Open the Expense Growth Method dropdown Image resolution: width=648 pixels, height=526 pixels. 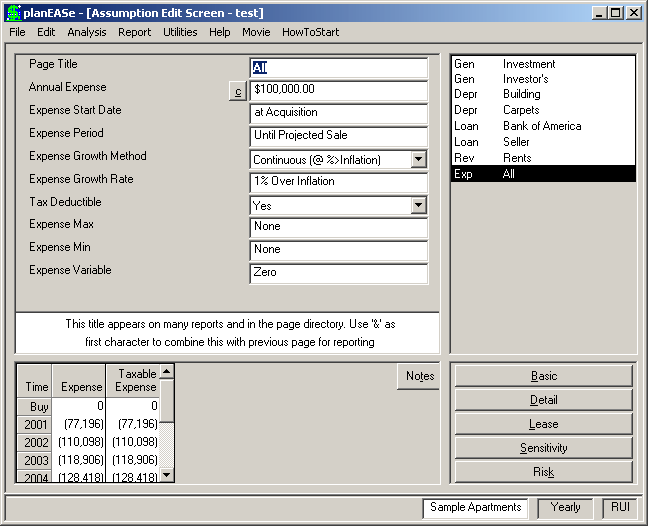coord(419,159)
